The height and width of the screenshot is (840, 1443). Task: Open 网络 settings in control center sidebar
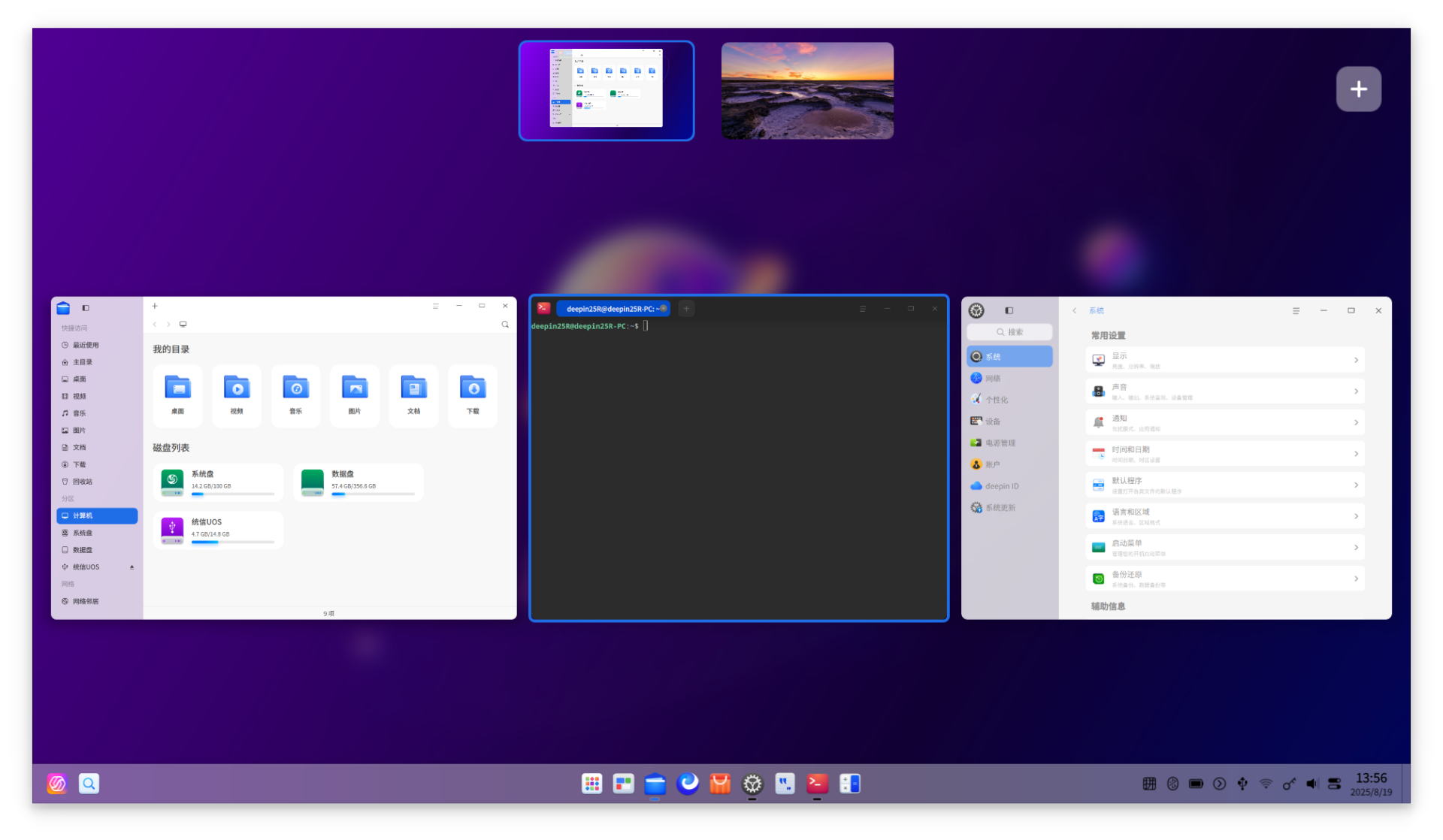coord(992,378)
